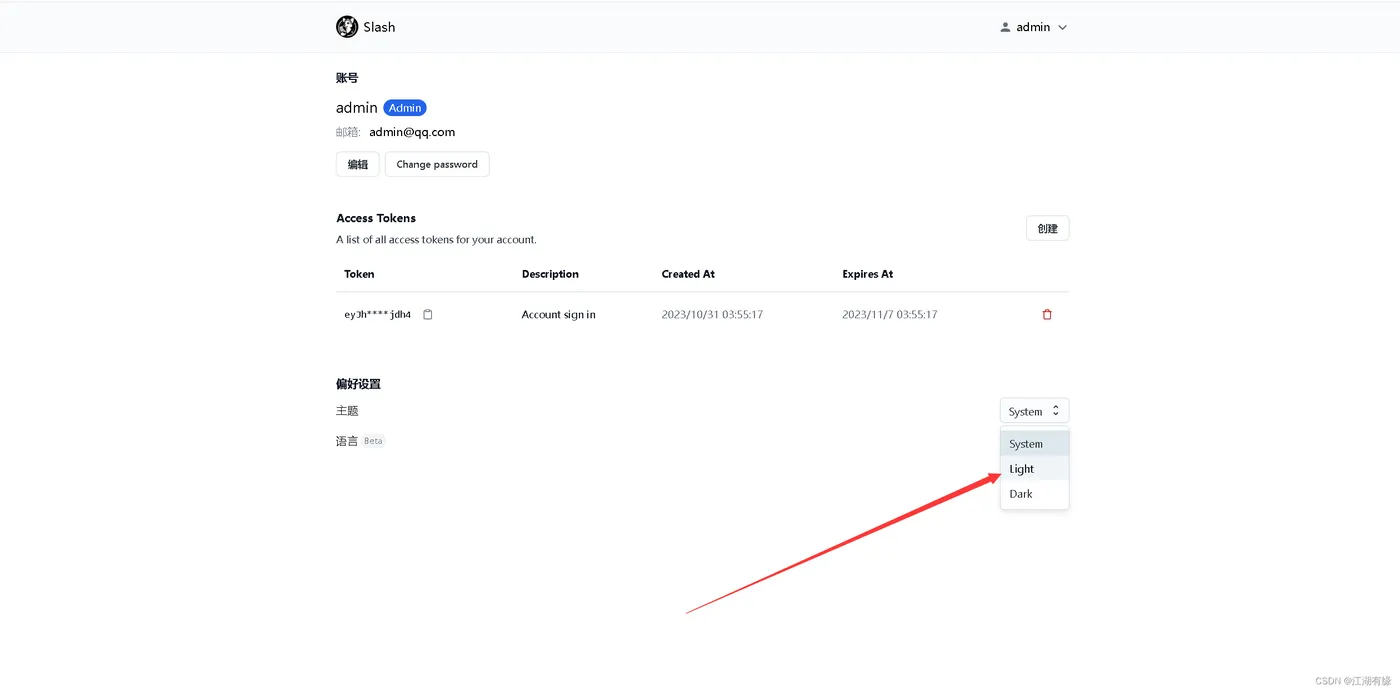Click the Change password button
This screenshot has width=1400, height=691.
pos(437,164)
